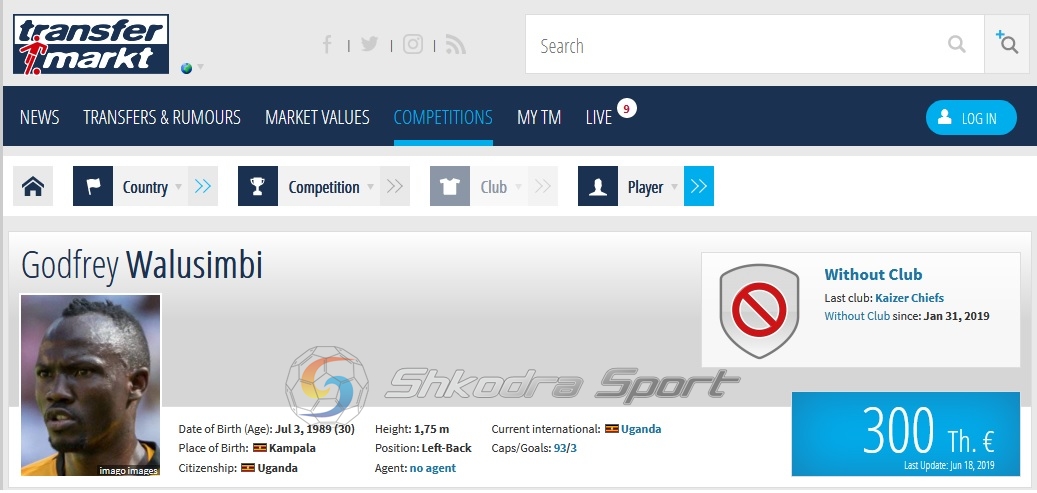Viewport: 1037px width, 493px height.
Task: Open the Twitter social icon
Action: pos(370,44)
